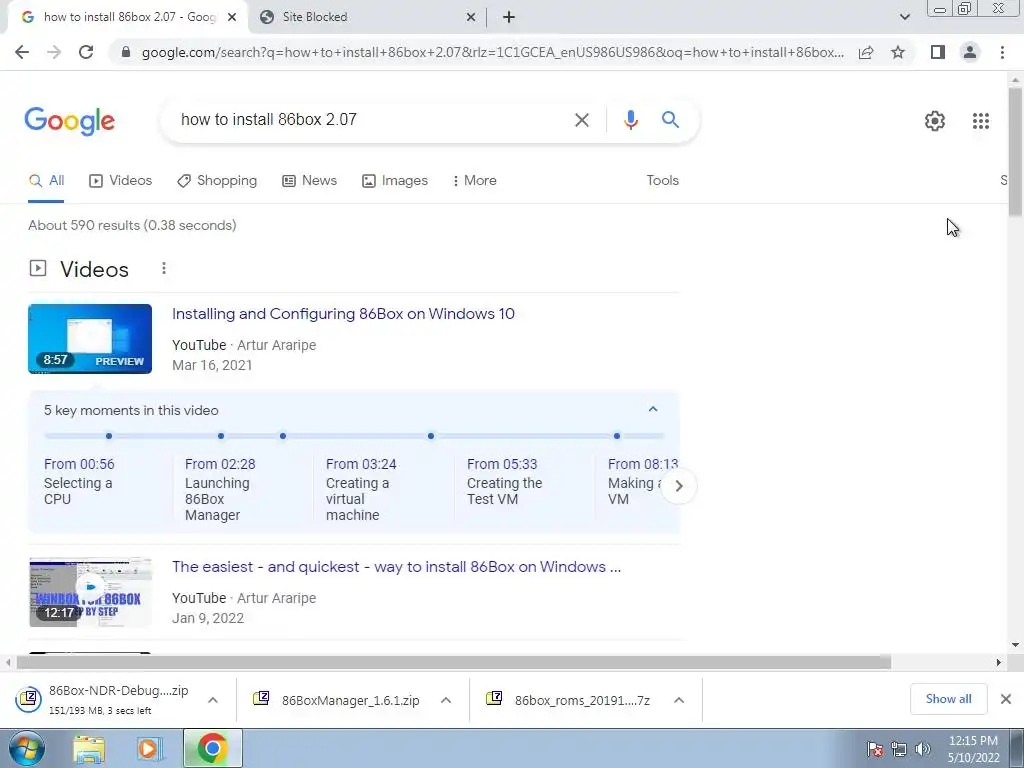1024x768 pixels.
Task: Click the Google search input field
Action: point(372,120)
